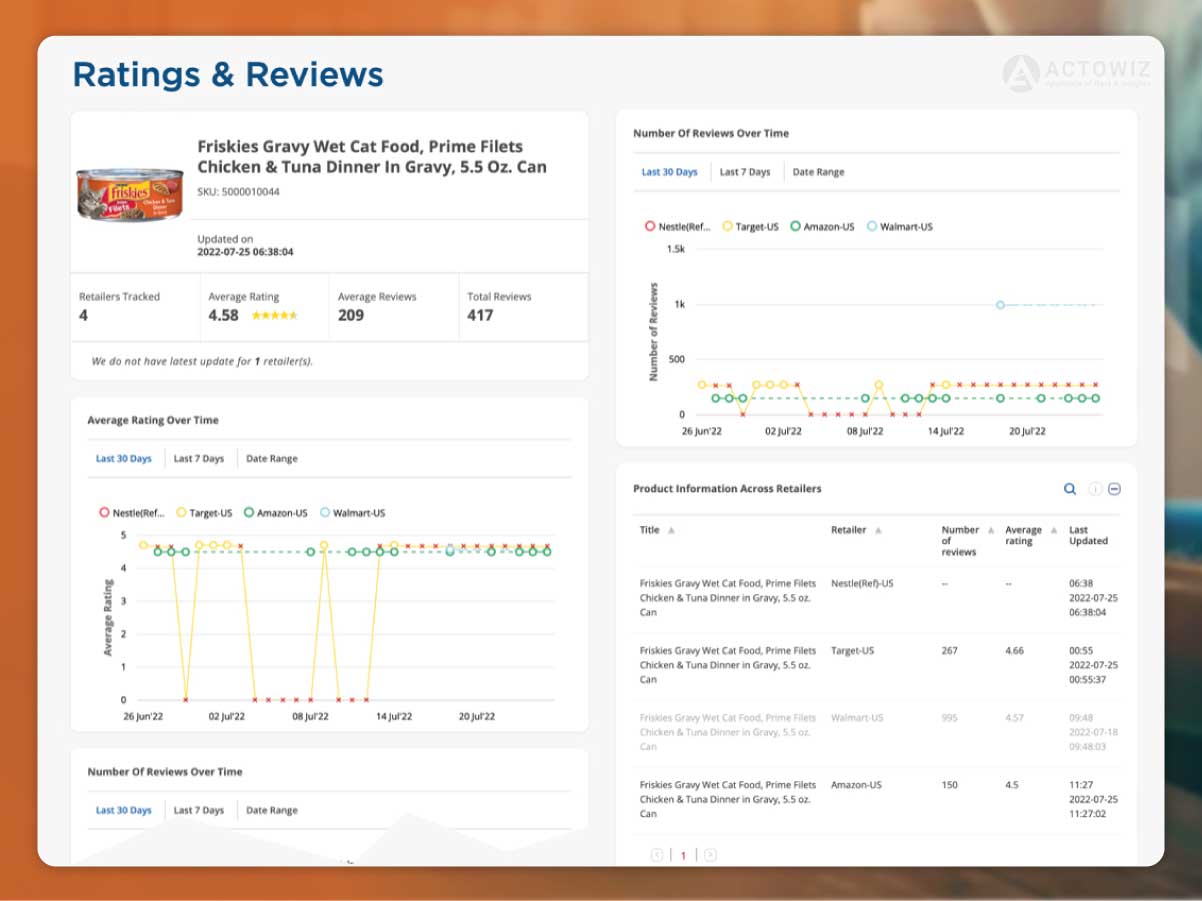Toggle Amazon-US series in right Reviews chart legend
1202x901 pixels.
(x=822, y=227)
